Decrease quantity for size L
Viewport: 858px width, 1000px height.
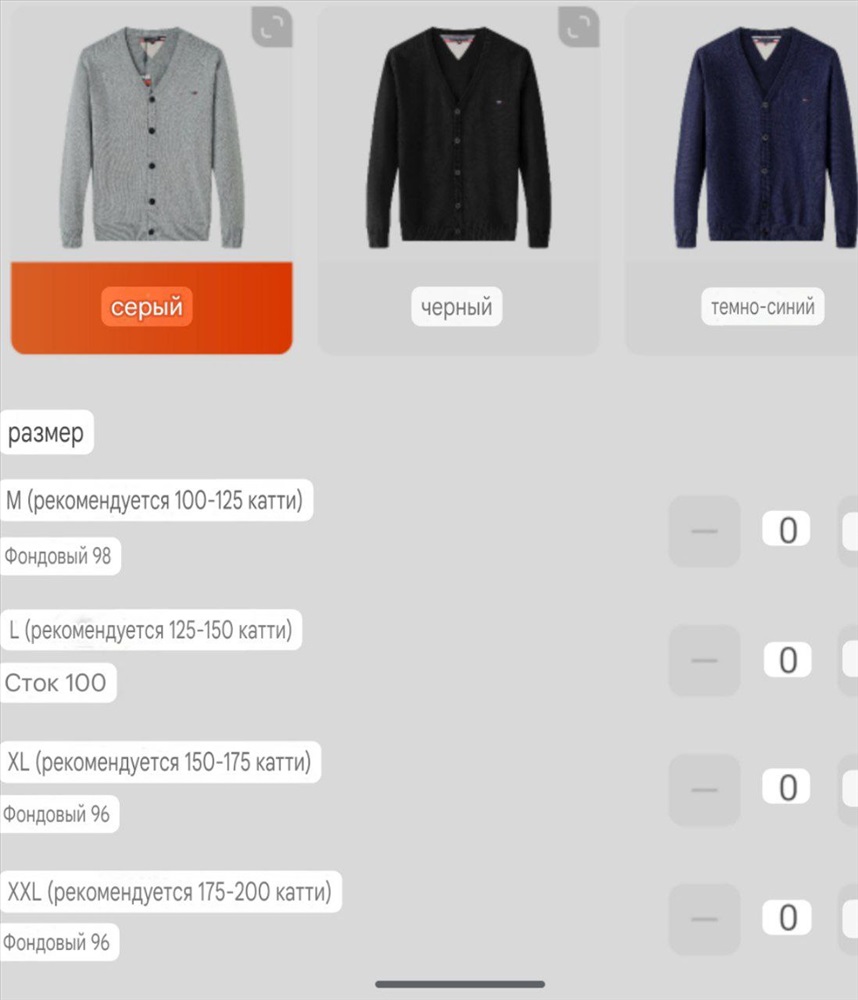point(704,660)
